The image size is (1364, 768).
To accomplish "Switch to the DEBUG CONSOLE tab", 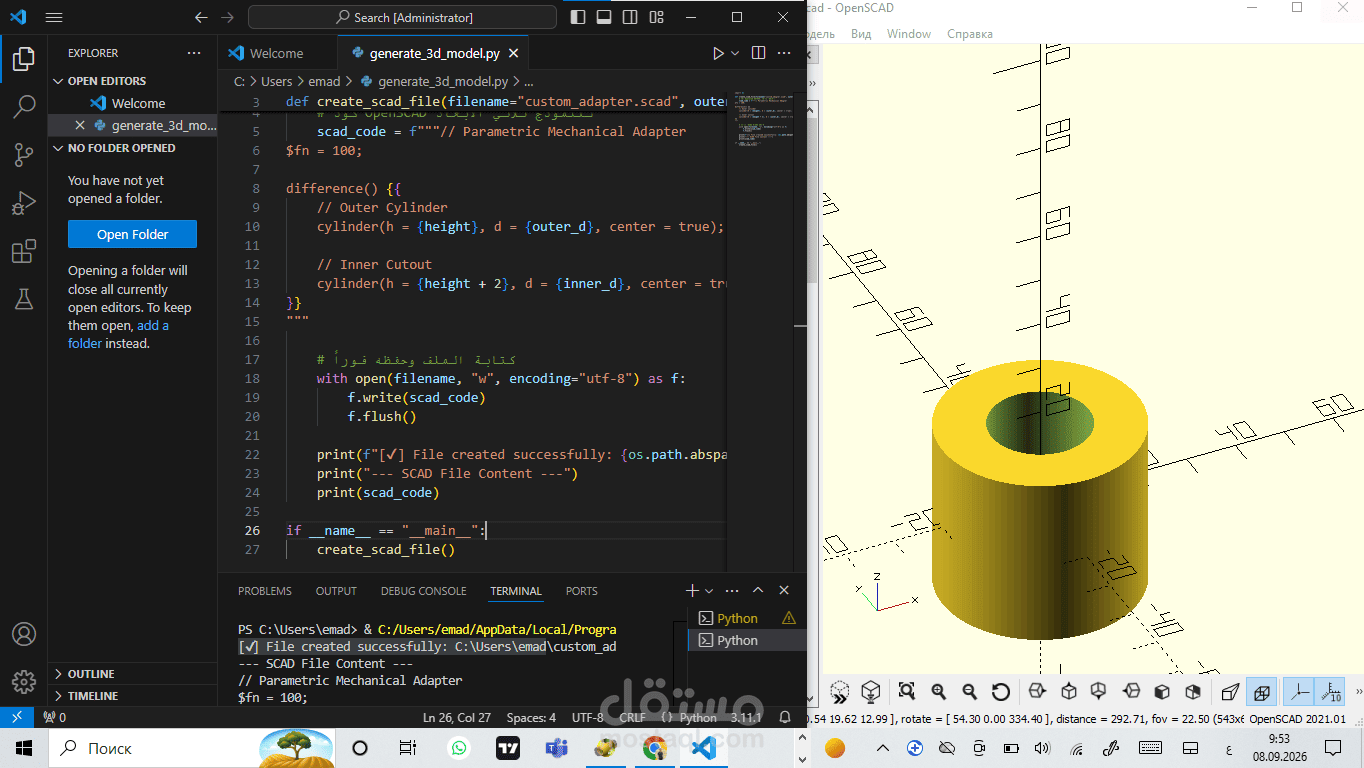I will point(423,591).
